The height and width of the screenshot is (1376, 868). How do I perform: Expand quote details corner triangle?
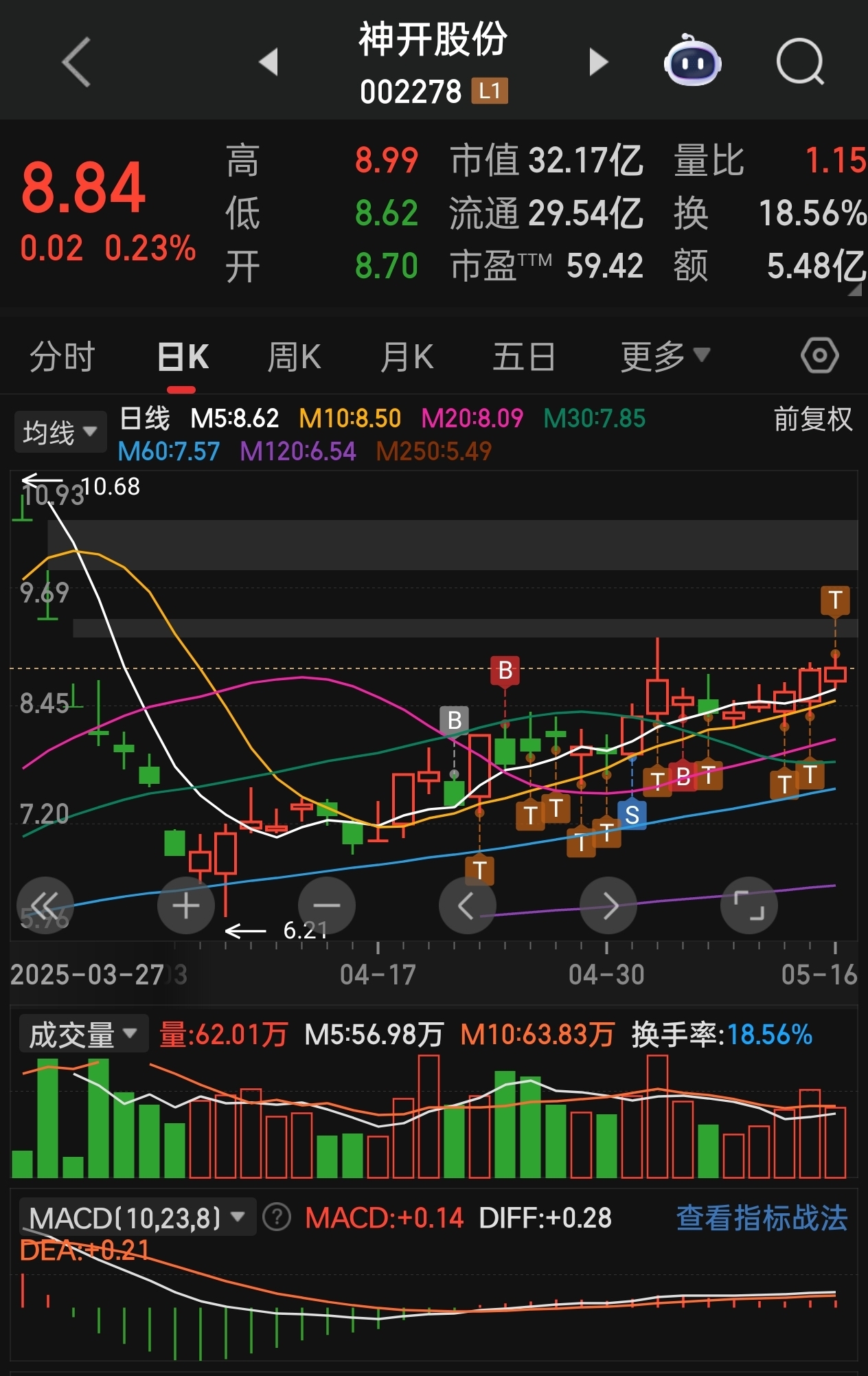point(854,290)
